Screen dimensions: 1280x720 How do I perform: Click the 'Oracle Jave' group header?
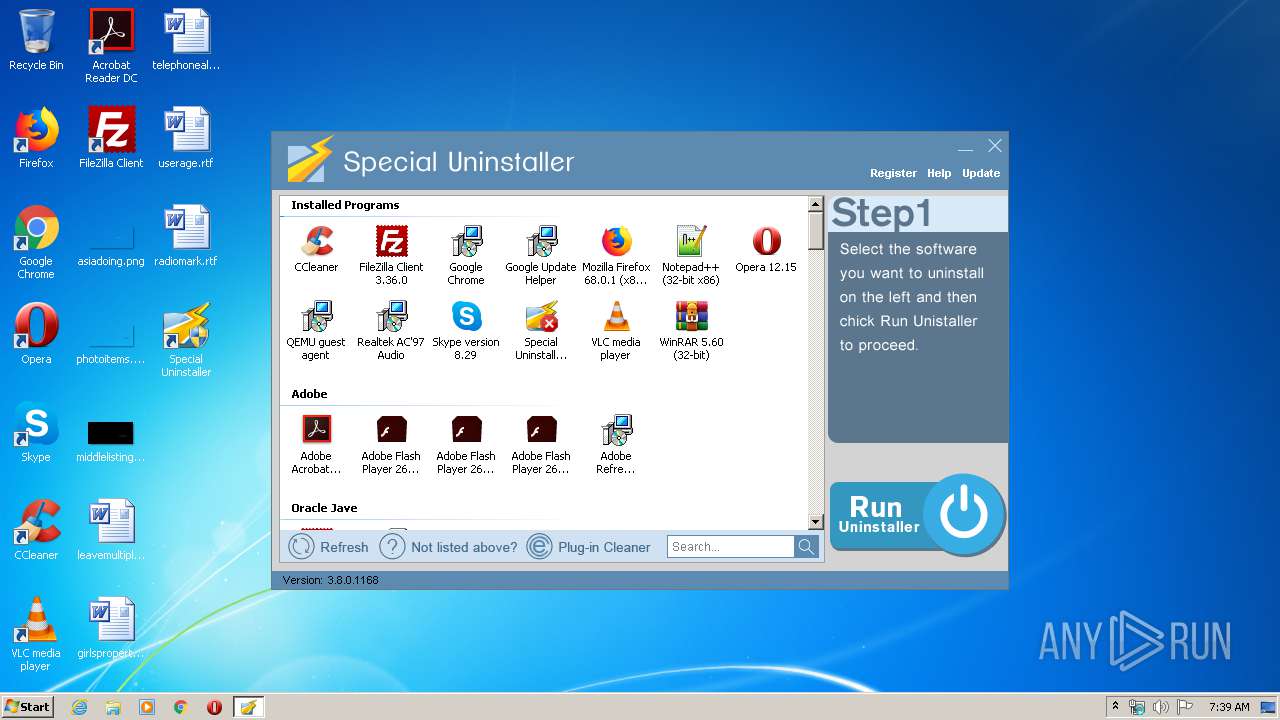tap(324, 508)
